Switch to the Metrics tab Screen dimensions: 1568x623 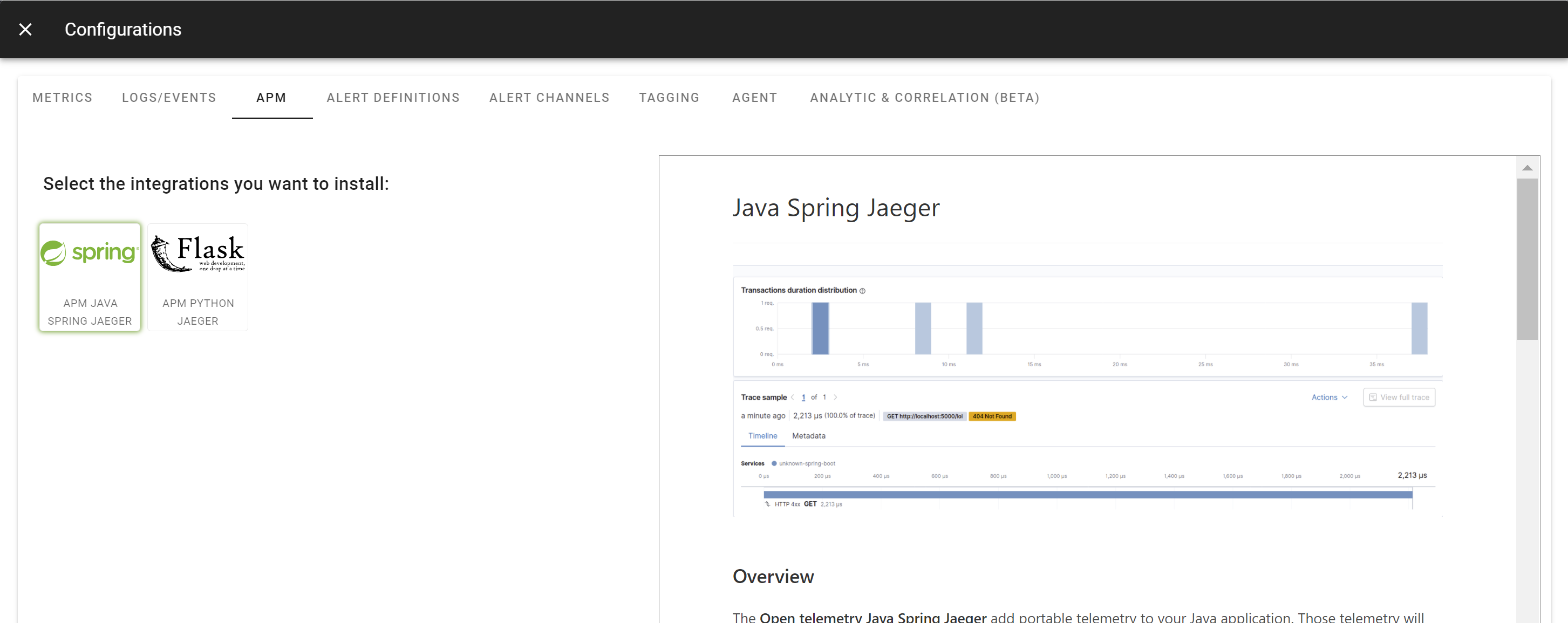(x=62, y=97)
